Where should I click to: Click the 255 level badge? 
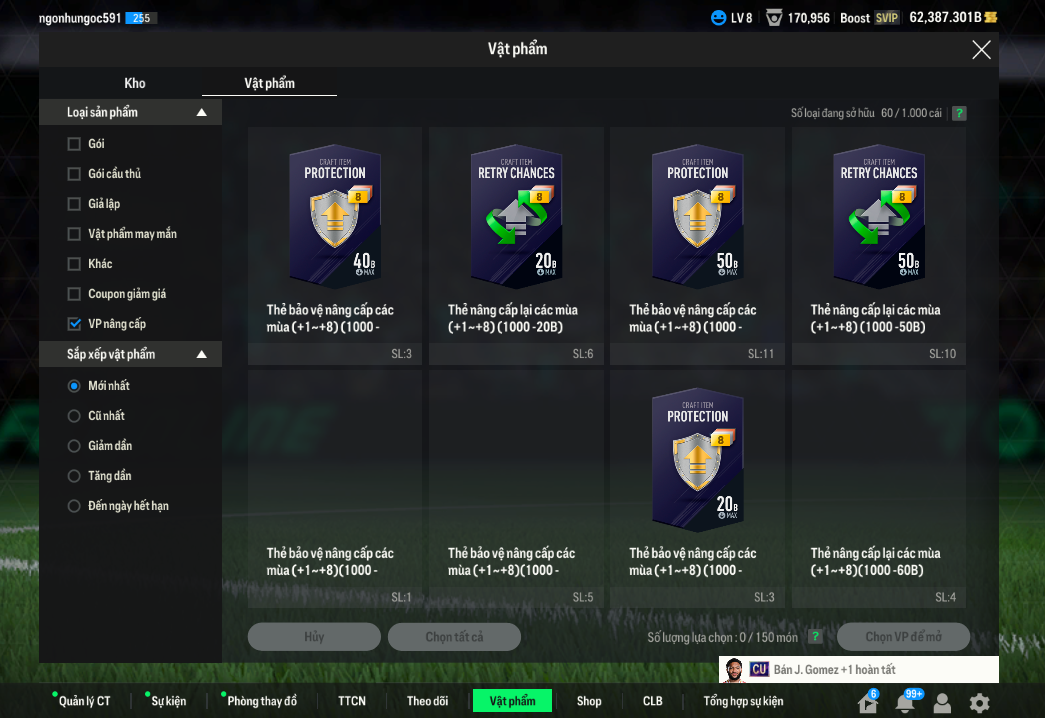141,18
